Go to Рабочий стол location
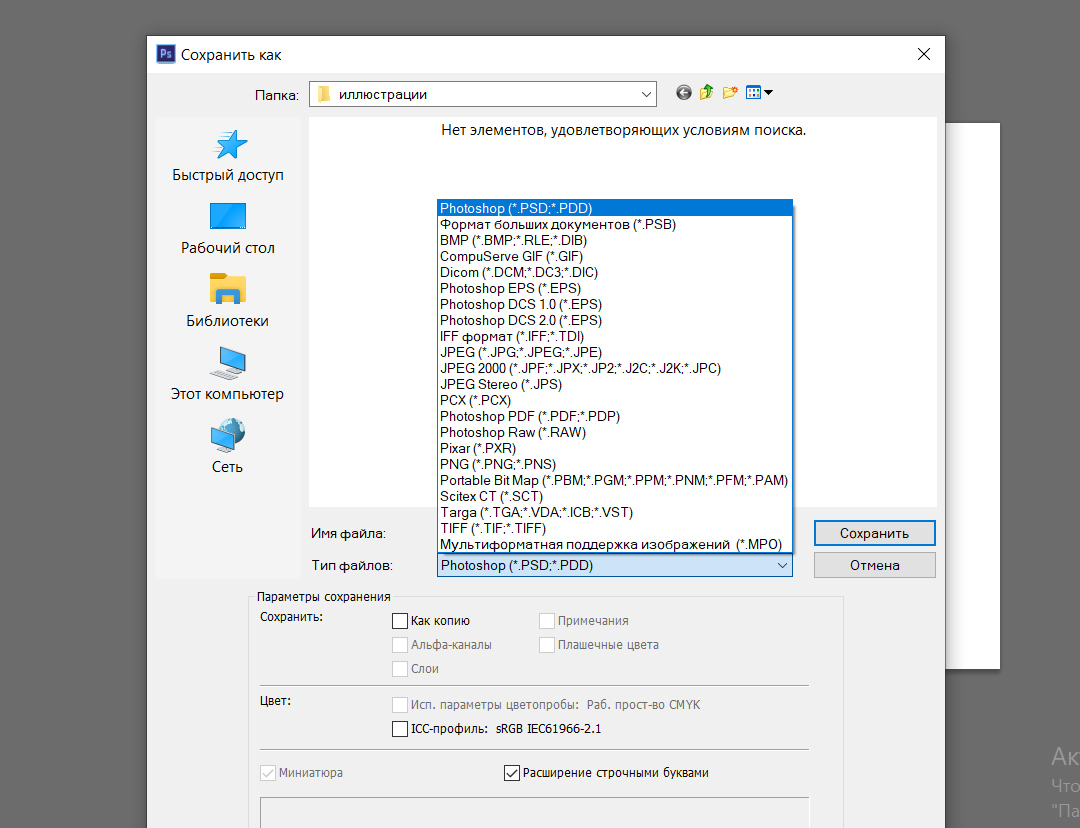The height and width of the screenshot is (828, 1080). pyautogui.click(x=228, y=229)
